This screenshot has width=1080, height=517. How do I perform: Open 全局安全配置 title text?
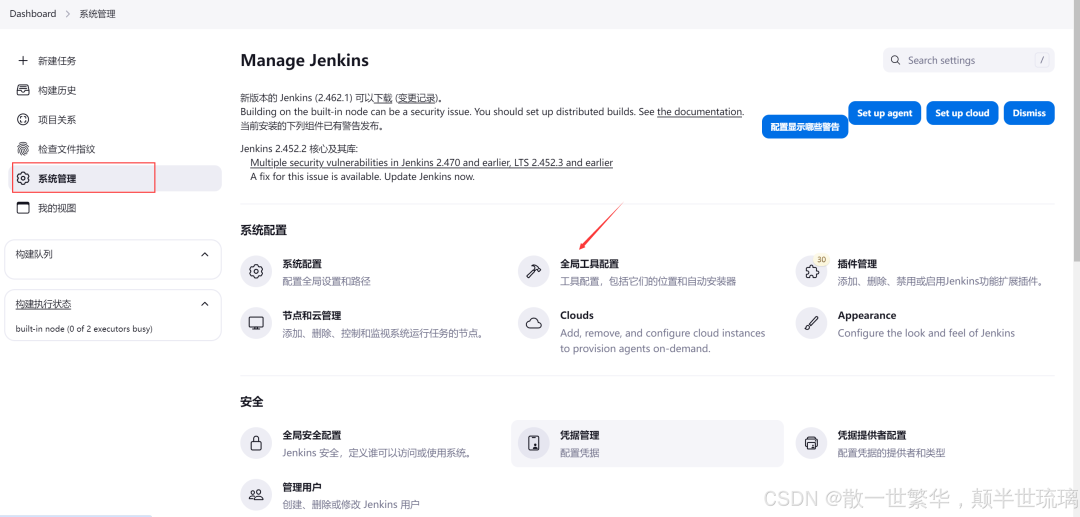311,435
